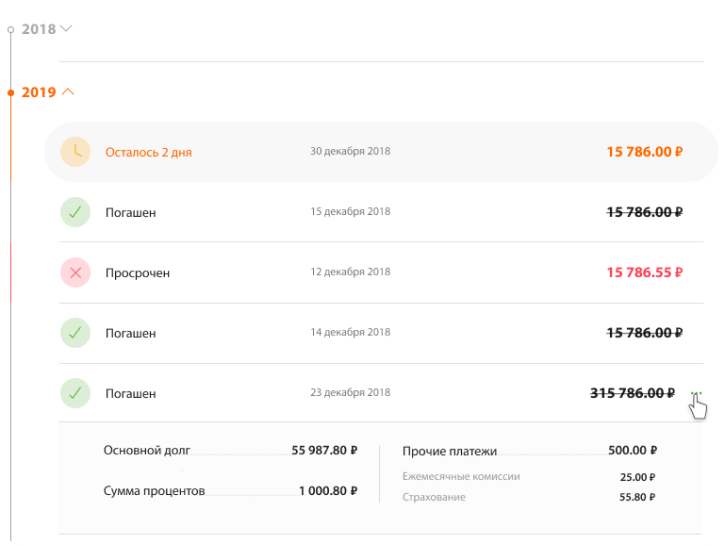
Task: Select the 2018 year label
Action: [x=39, y=29]
